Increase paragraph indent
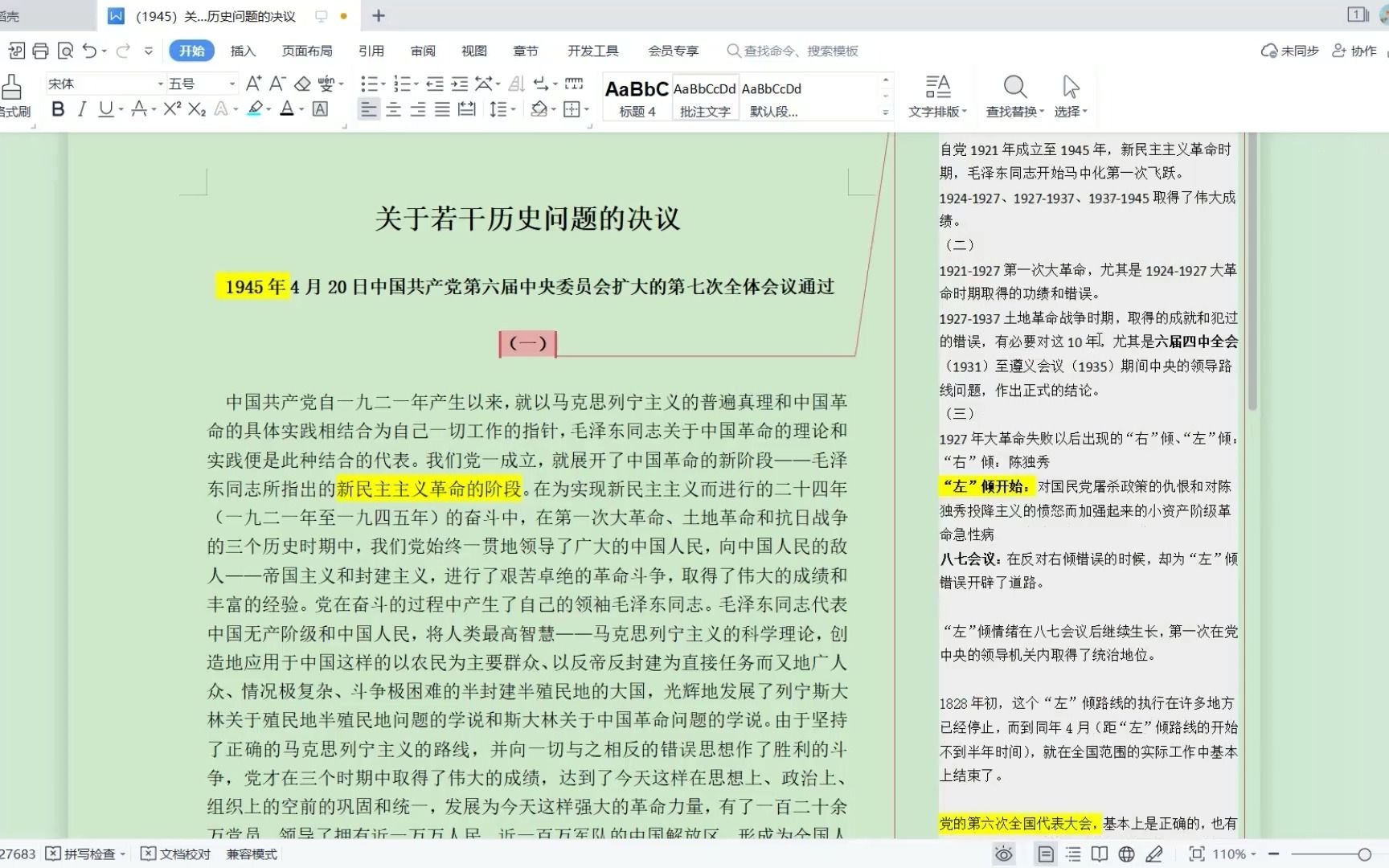 click(x=460, y=84)
